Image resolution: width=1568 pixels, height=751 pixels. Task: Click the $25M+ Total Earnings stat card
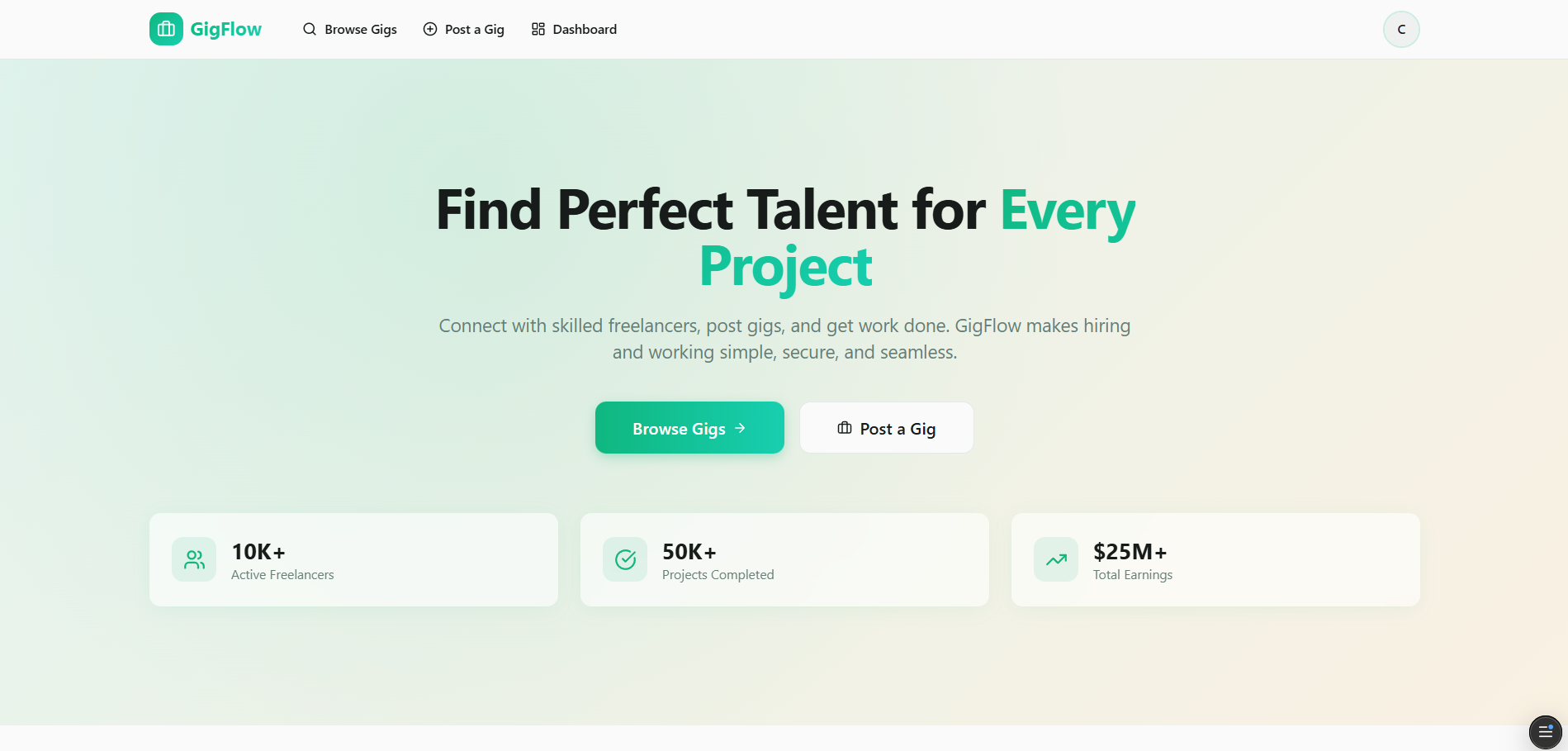point(1215,559)
